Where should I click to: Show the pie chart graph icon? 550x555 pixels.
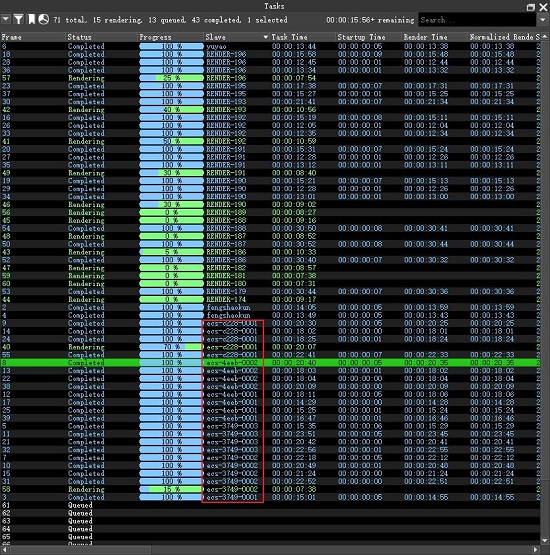tap(44, 19)
